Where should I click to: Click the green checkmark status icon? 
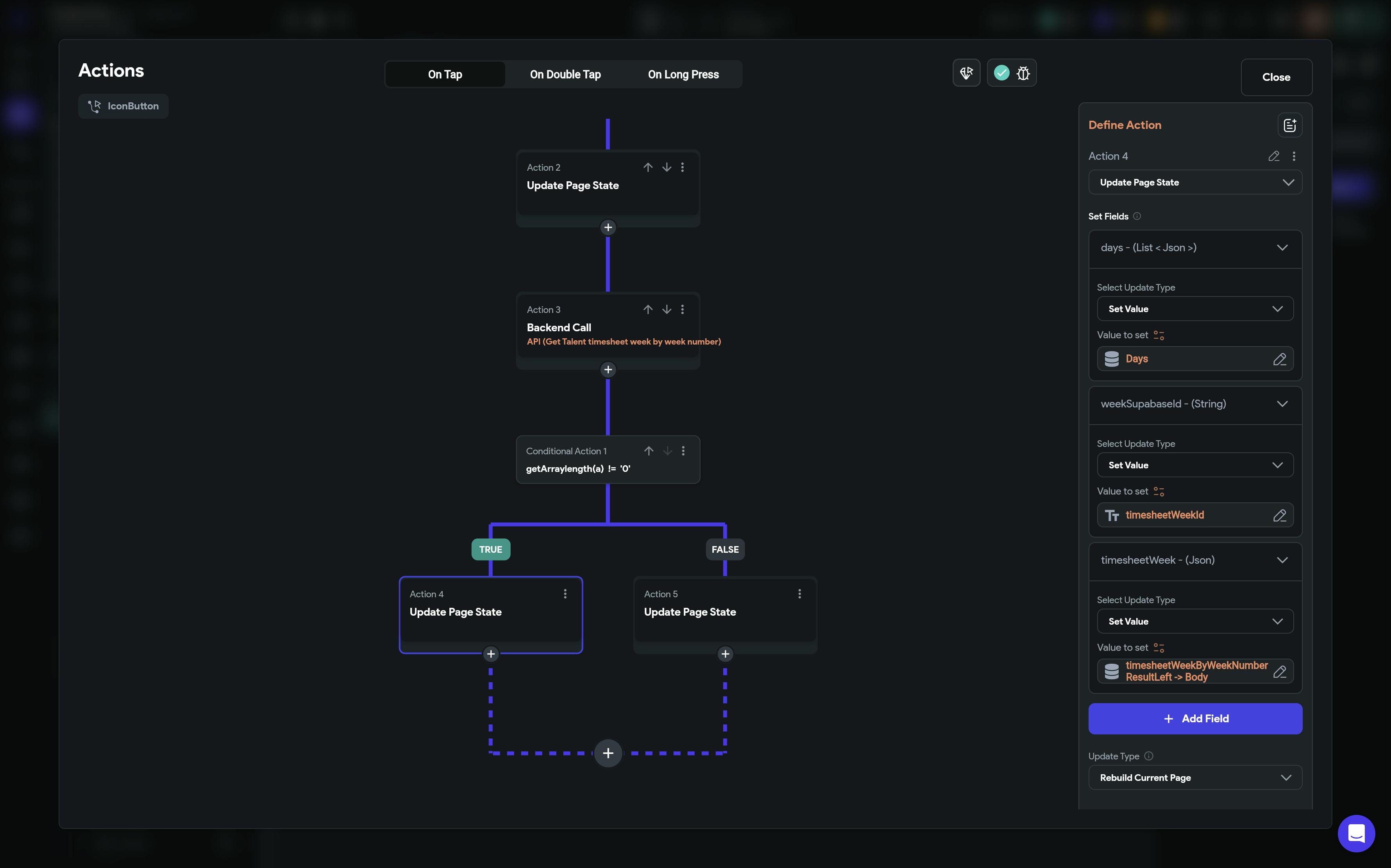1002,73
